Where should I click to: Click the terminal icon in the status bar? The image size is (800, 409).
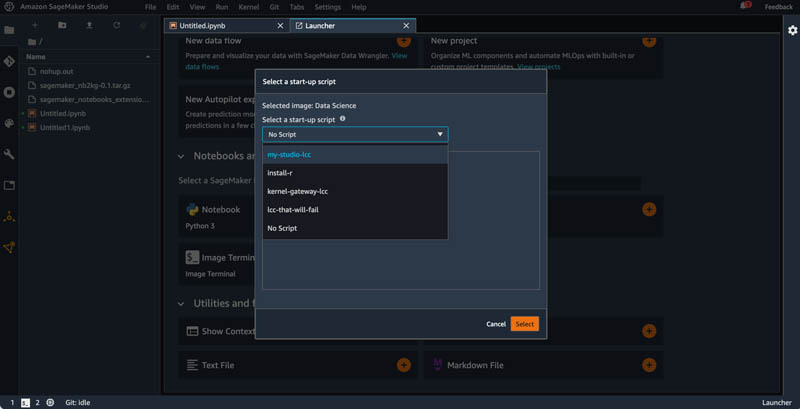click(x=25, y=402)
